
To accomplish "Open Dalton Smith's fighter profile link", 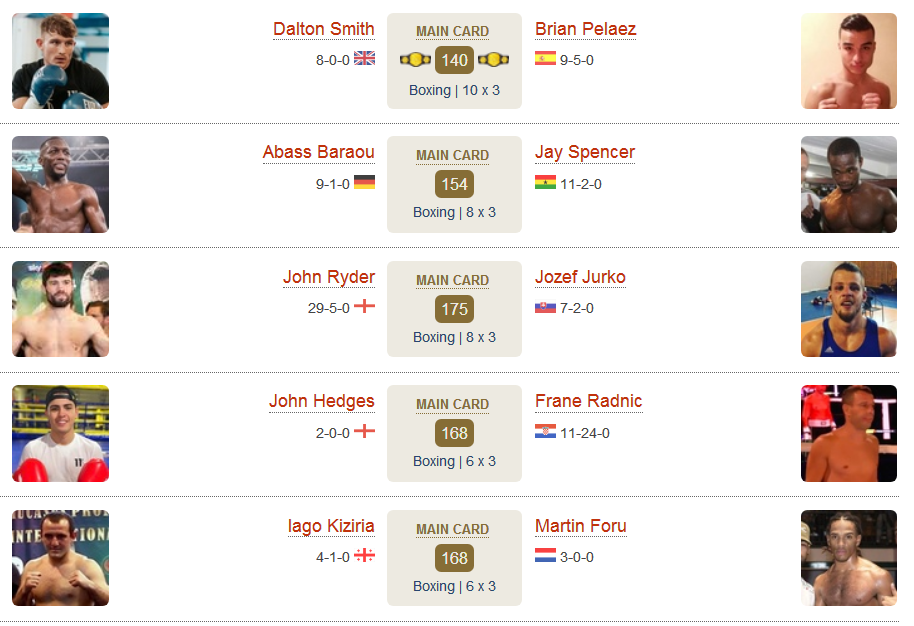I will [324, 29].
